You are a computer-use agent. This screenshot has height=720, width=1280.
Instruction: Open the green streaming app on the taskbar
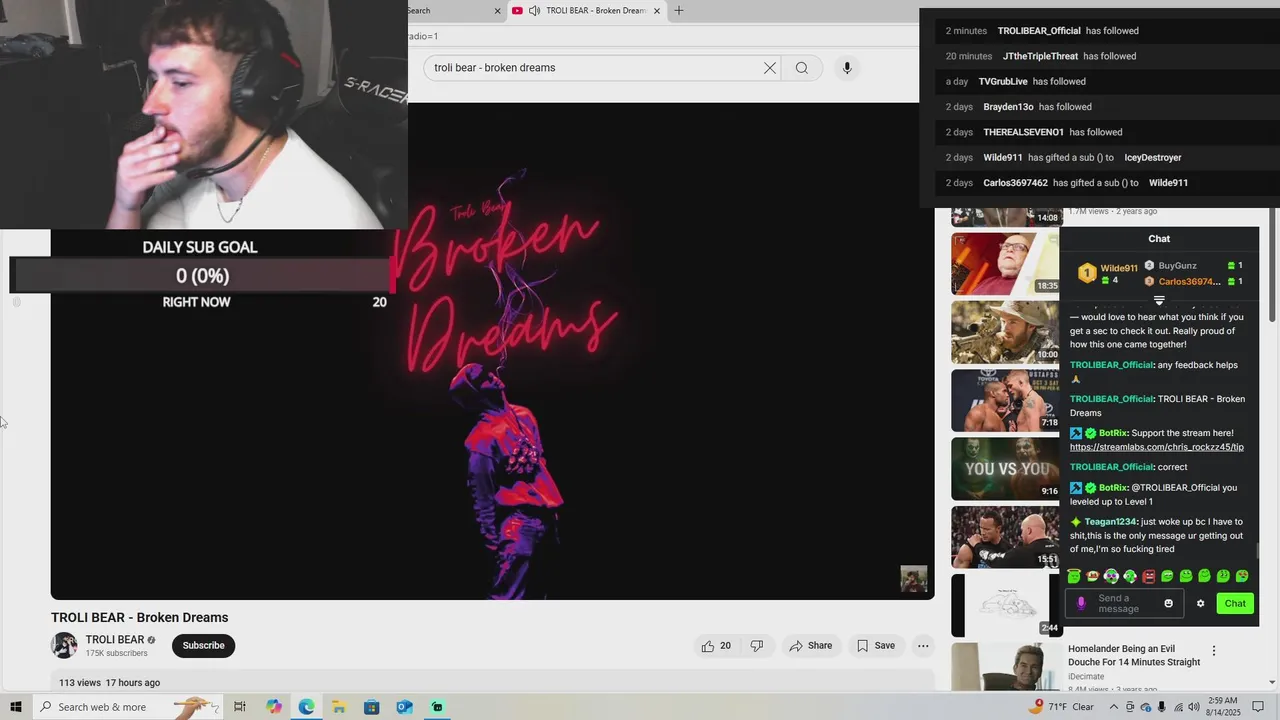point(437,707)
